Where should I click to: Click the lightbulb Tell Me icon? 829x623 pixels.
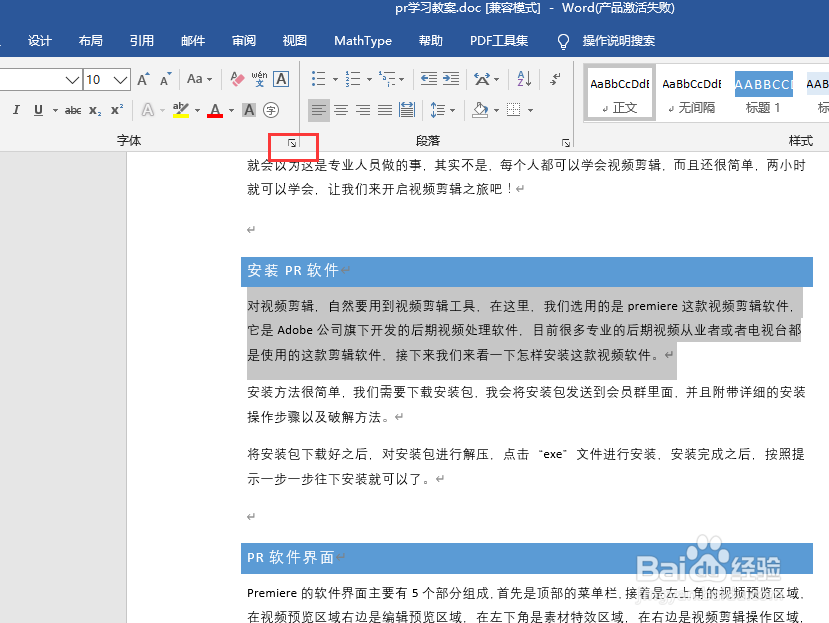click(x=564, y=41)
